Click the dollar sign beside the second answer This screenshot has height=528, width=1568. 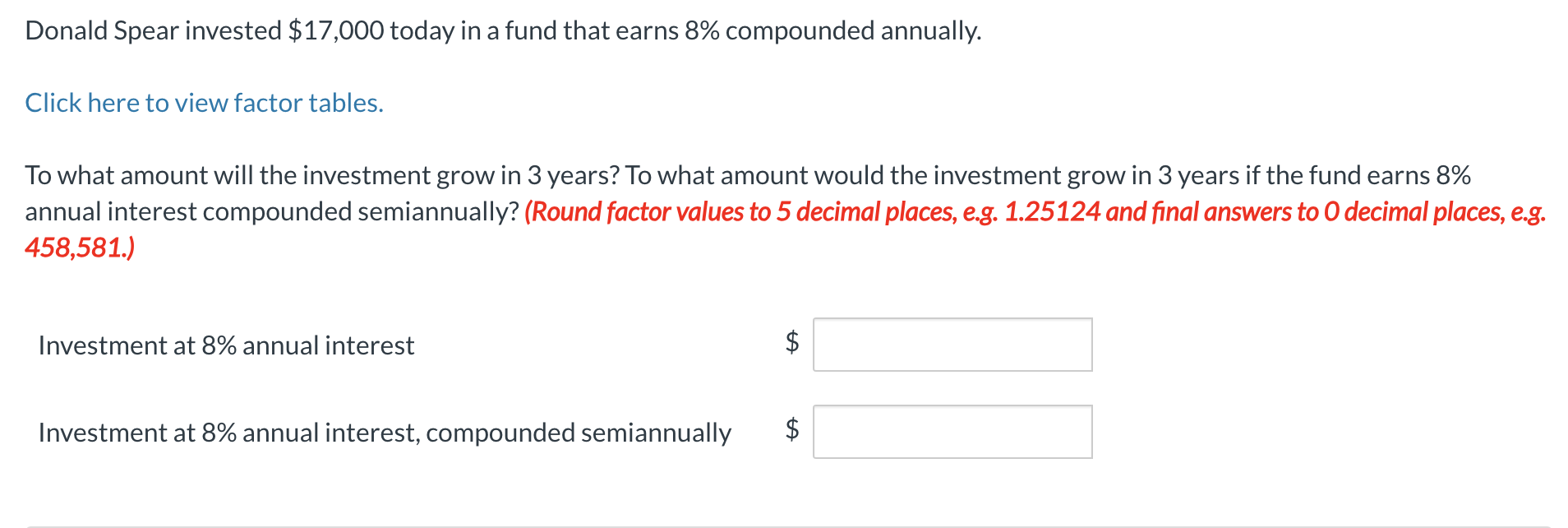tap(790, 428)
